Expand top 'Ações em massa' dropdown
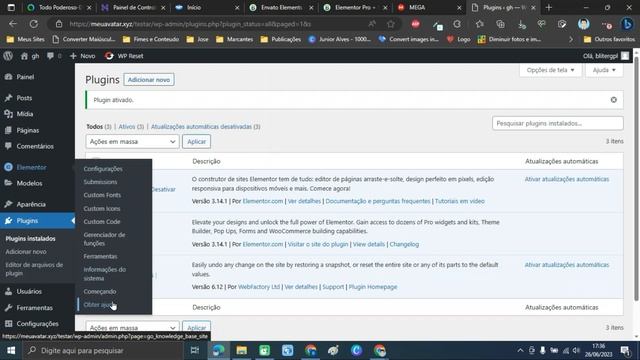This screenshot has height=360, width=640. [x=132, y=142]
